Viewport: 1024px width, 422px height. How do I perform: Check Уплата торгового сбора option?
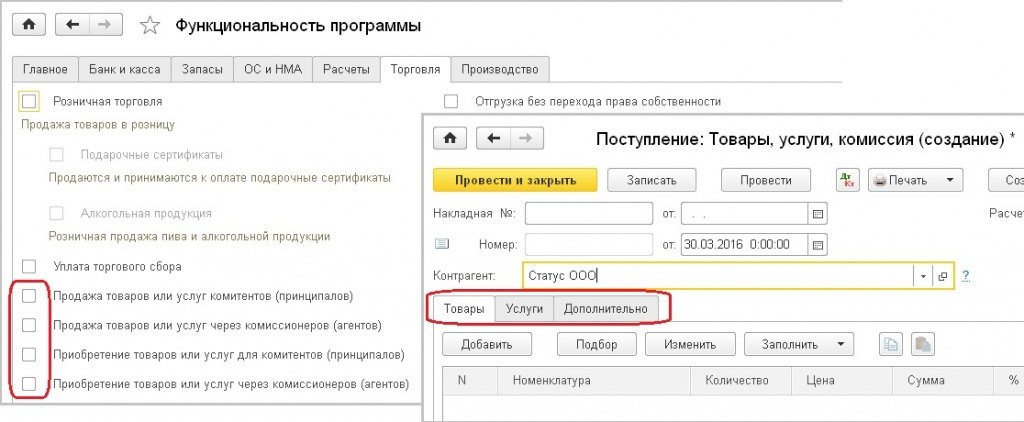pyautogui.click(x=29, y=266)
